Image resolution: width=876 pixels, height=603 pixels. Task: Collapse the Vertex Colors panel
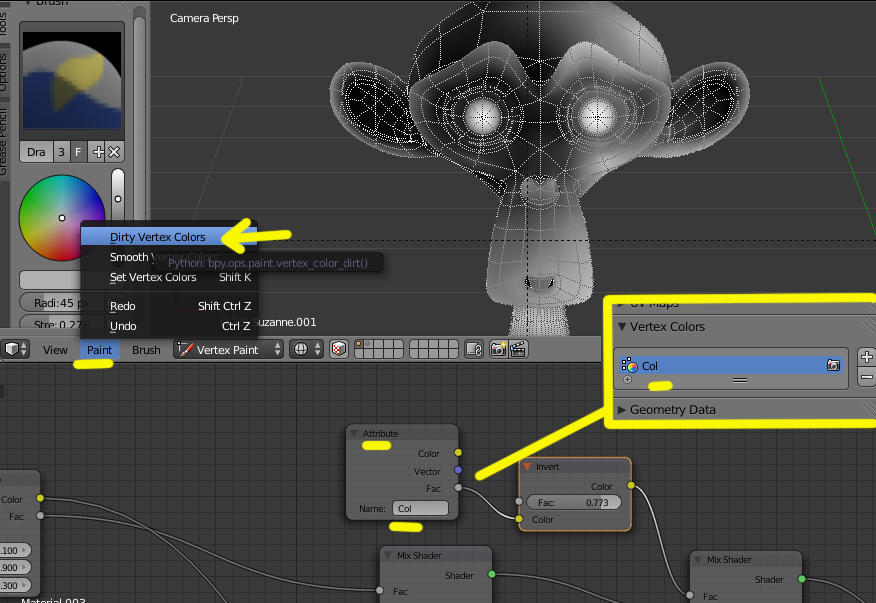point(621,326)
